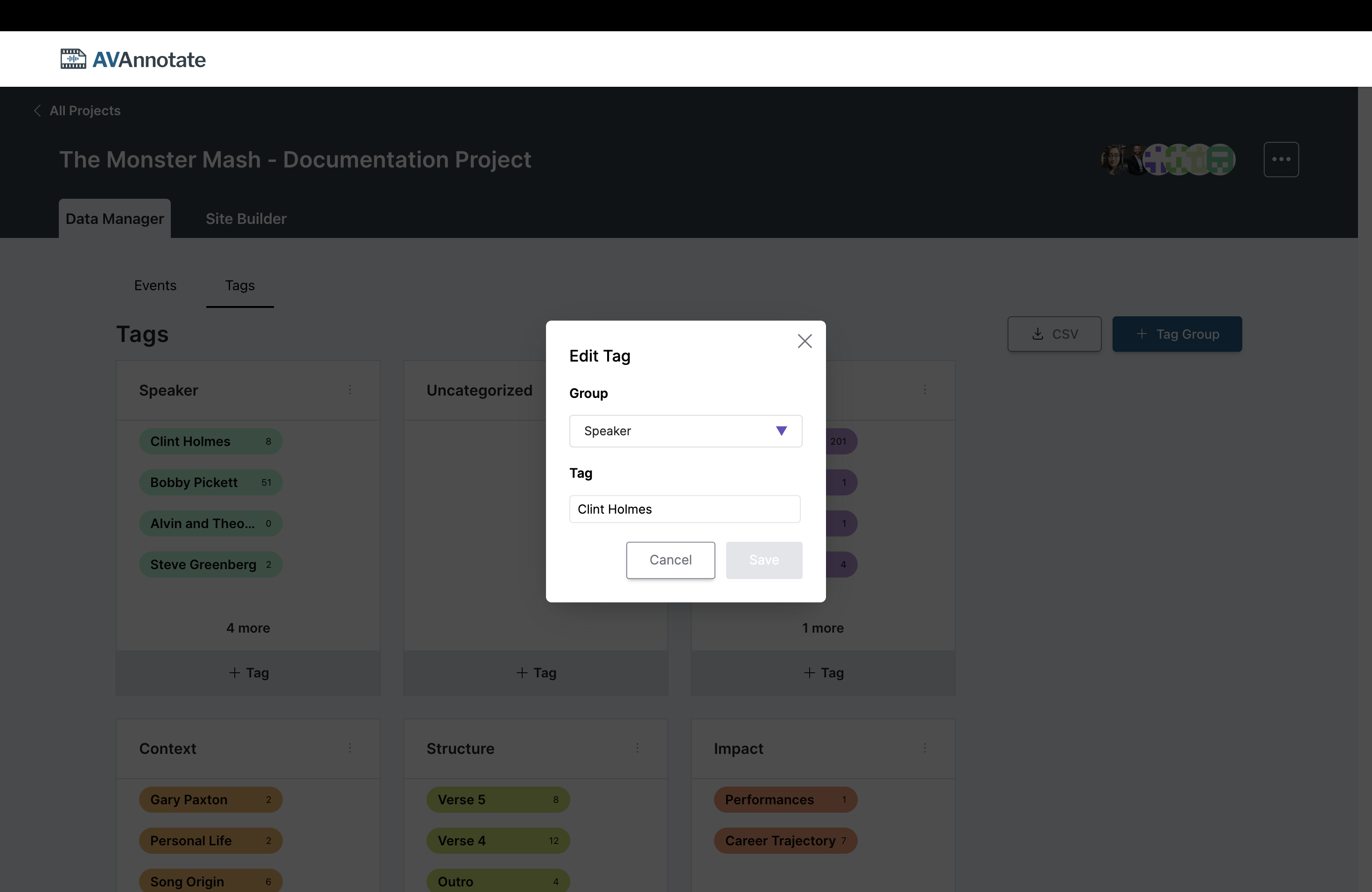Click the first project member avatar

pyautogui.click(x=1113, y=160)
